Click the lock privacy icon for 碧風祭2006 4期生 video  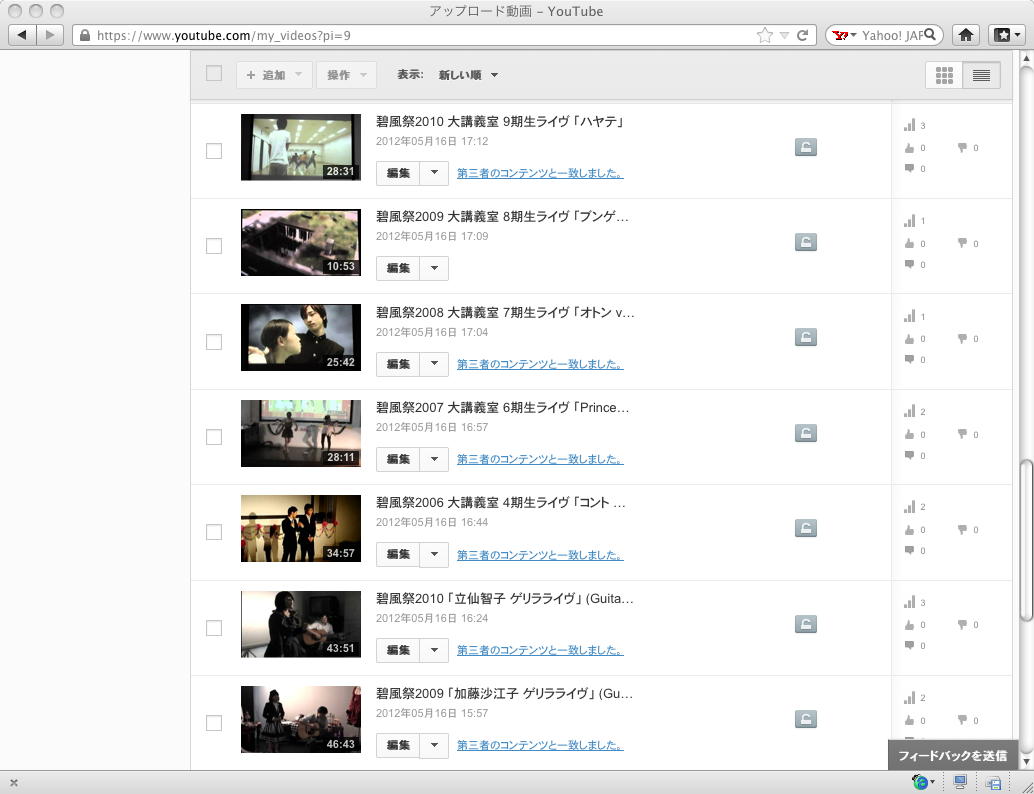[x=805, y=528]
